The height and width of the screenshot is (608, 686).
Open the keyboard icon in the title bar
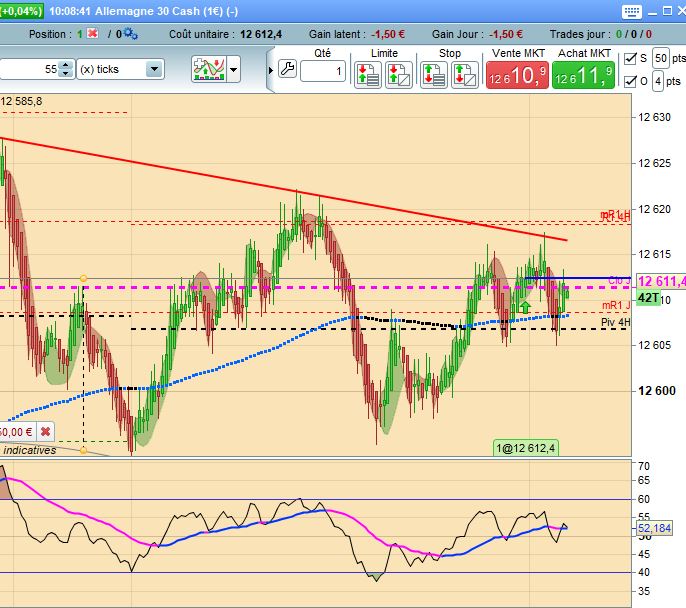coord(631,11)
